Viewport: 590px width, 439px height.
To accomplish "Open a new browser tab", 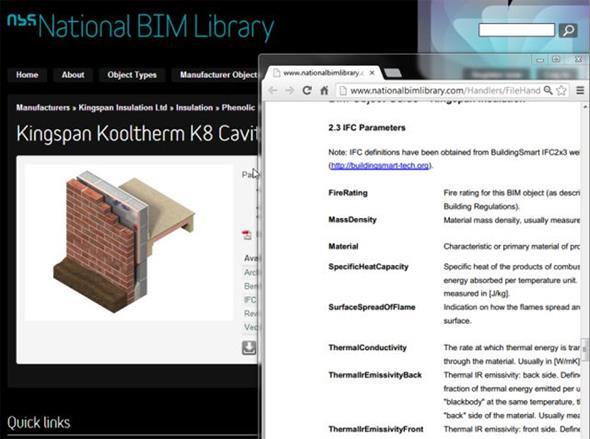I will (x=393, y=73).
